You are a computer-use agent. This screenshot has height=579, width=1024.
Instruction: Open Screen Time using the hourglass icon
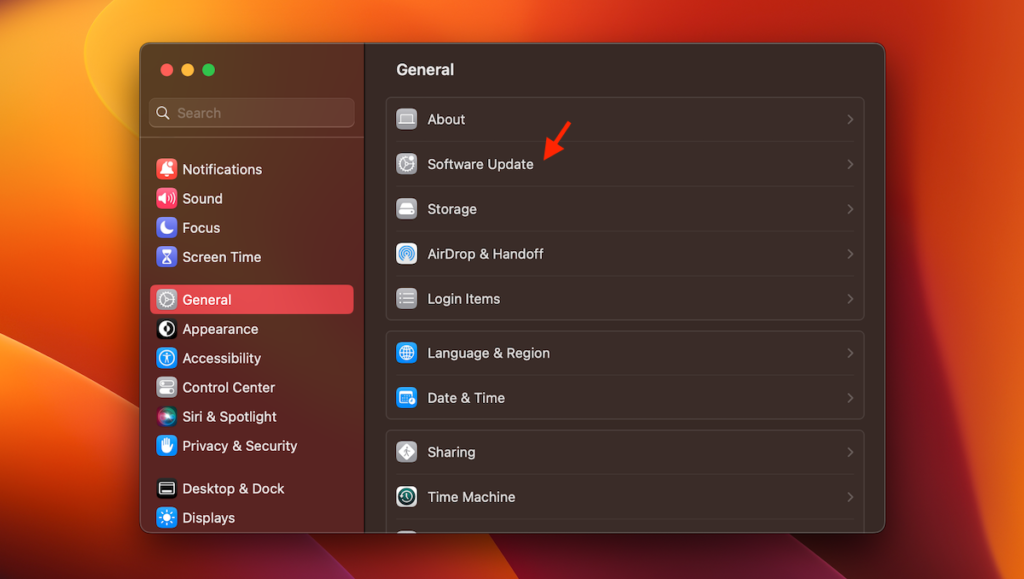coord(165,257)
